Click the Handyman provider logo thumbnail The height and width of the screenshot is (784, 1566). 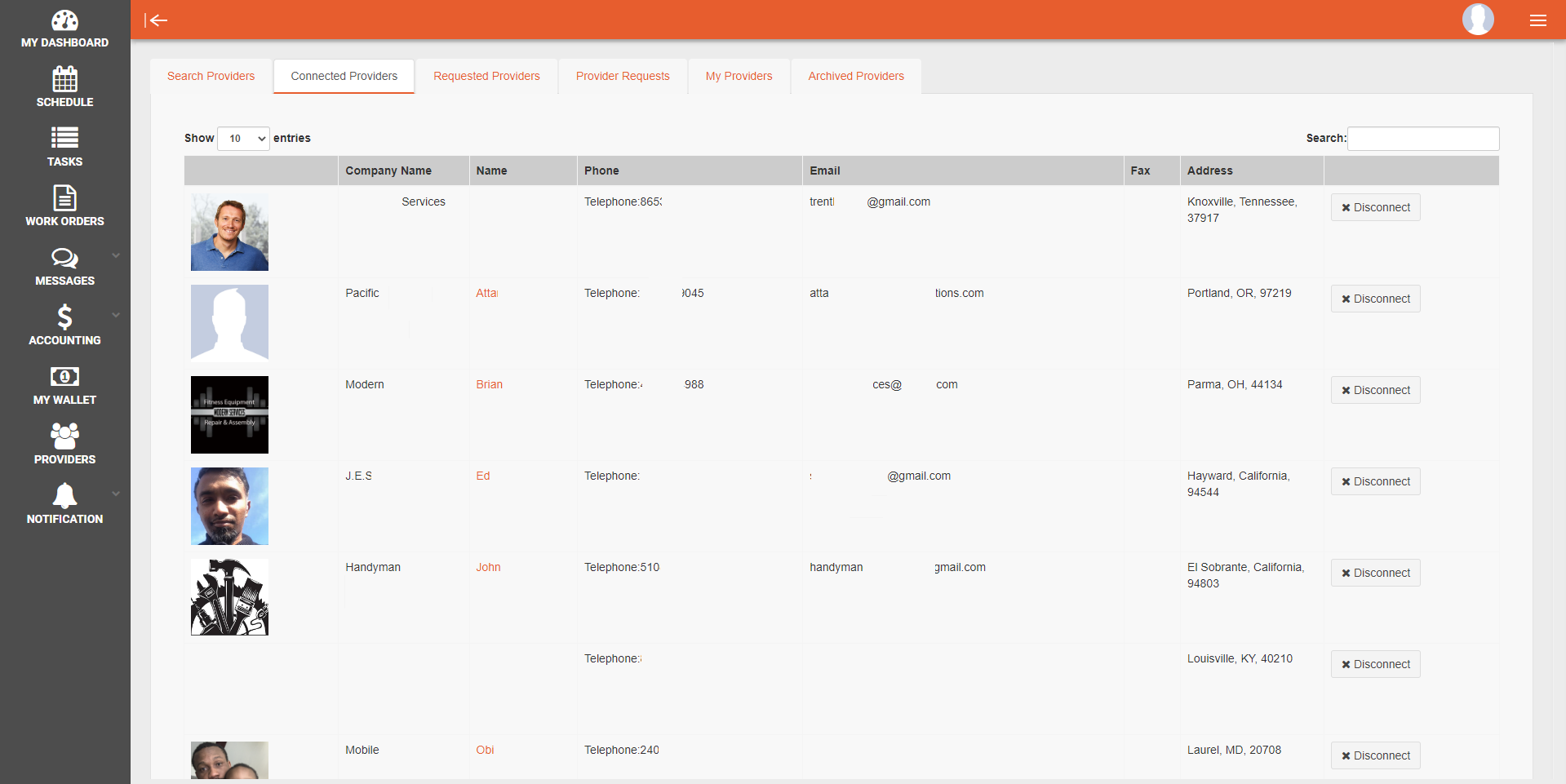[x=229, y=597]
